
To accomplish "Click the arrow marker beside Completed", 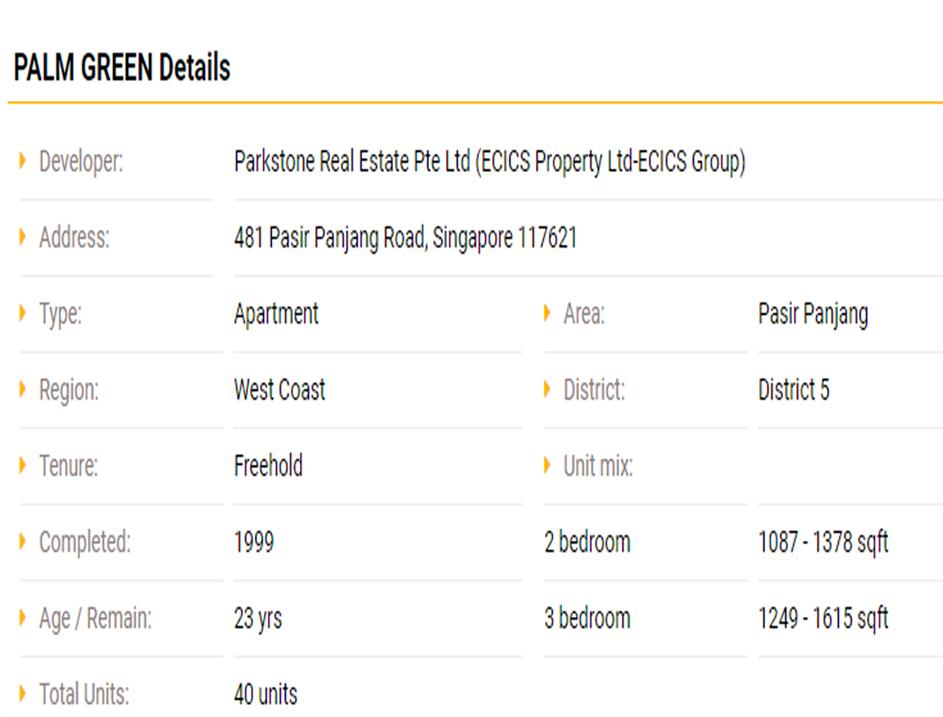I will [23, 542].
